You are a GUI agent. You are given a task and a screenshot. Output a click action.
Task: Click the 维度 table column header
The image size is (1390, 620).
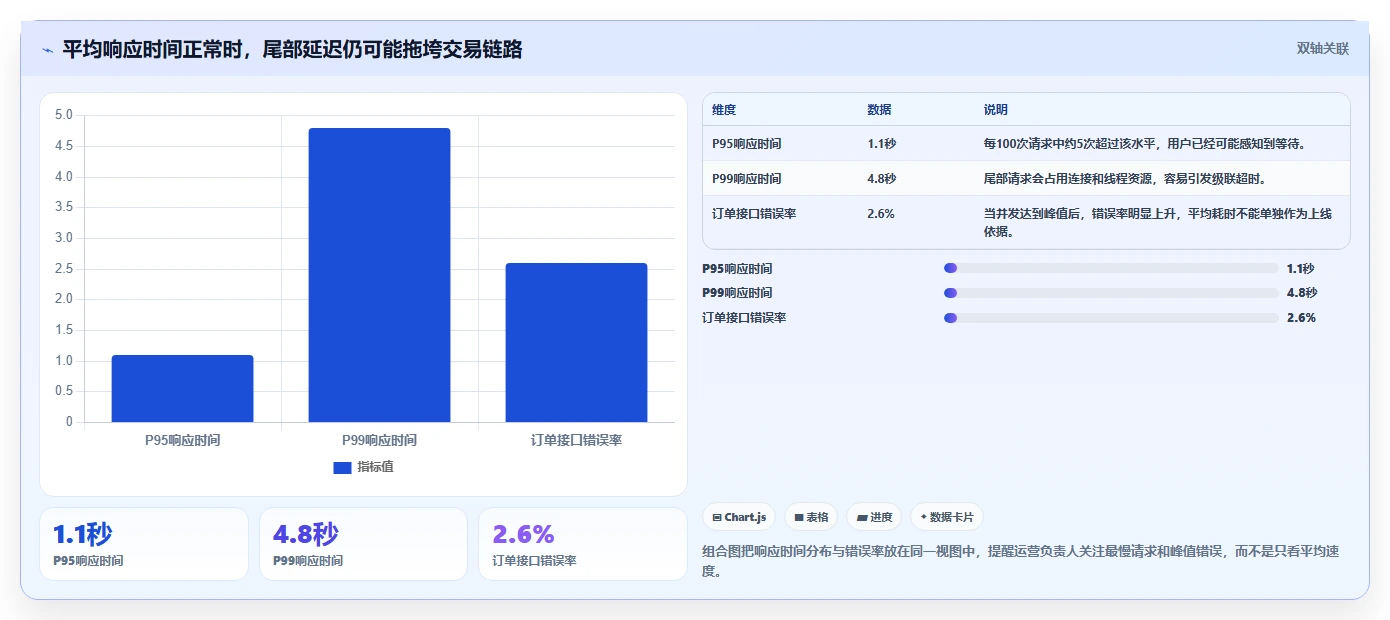724,110
